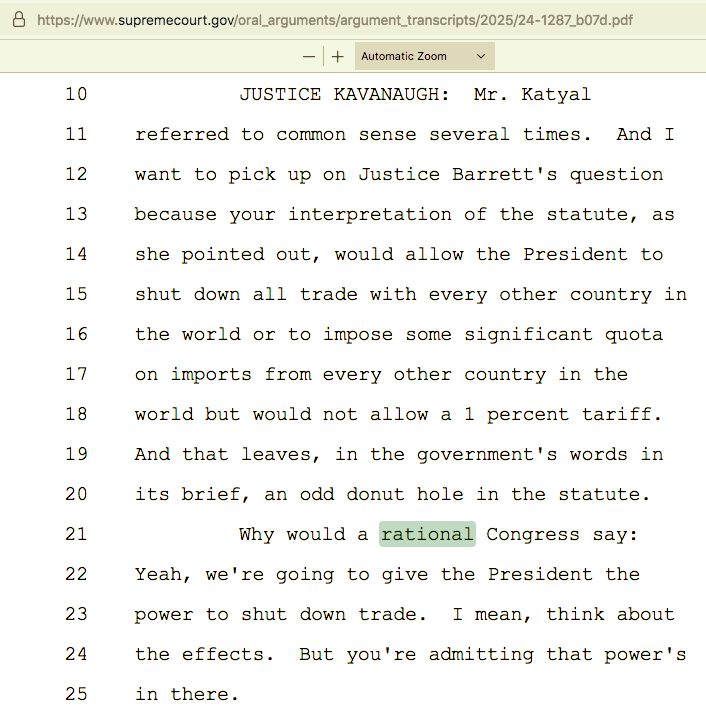Click "because your interpretation of the statute"
This screenshot has height=724, width=706.
tap(381, 215)
